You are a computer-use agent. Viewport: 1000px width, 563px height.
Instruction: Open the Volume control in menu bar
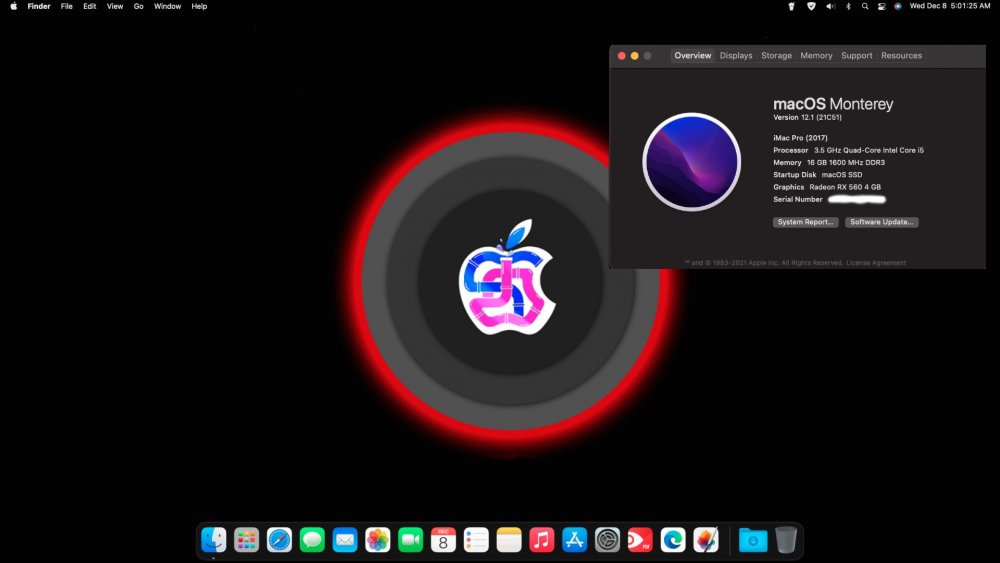point(830,6)
